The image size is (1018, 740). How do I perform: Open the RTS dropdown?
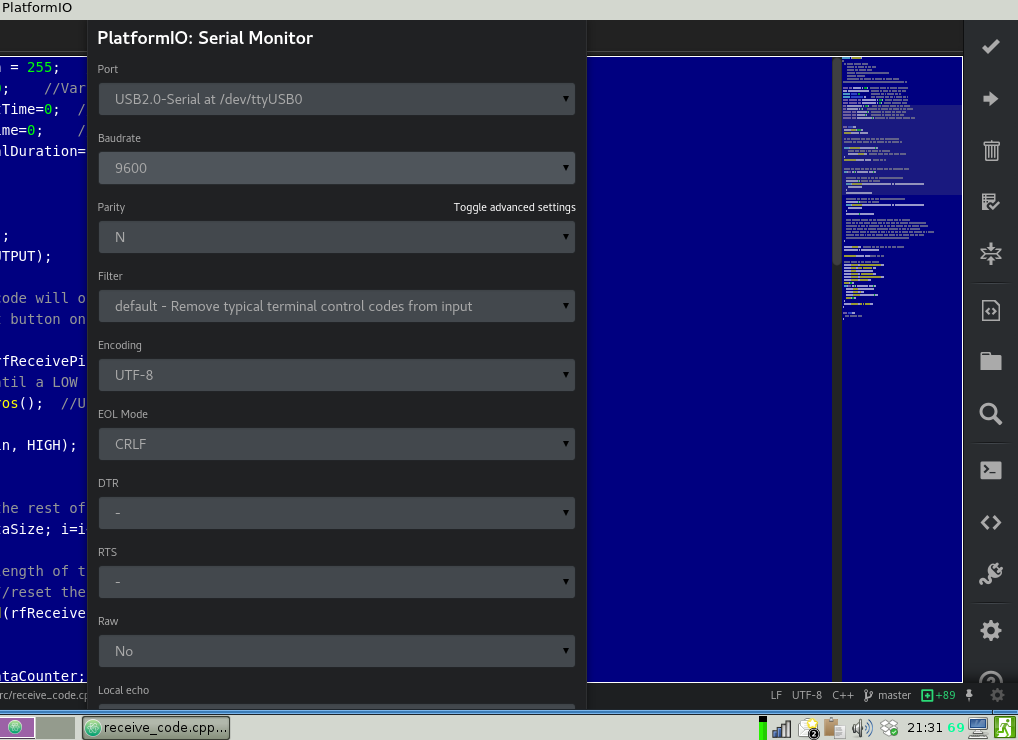pos(336,582)
